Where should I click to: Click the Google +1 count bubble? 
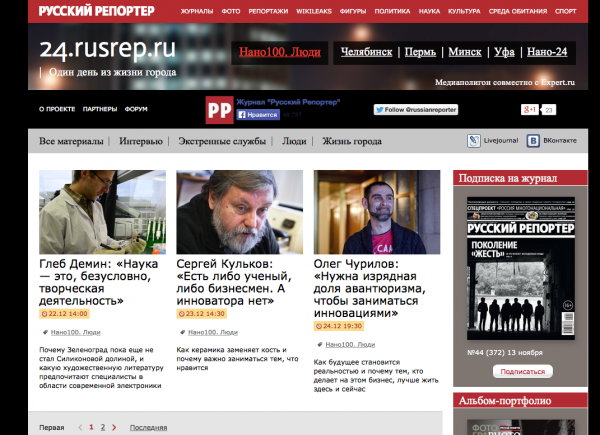(549, 110)
